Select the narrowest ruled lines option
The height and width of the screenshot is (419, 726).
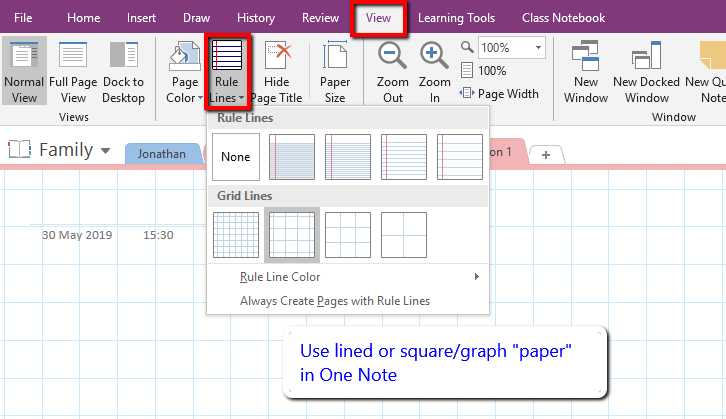[x=292, y=157]
